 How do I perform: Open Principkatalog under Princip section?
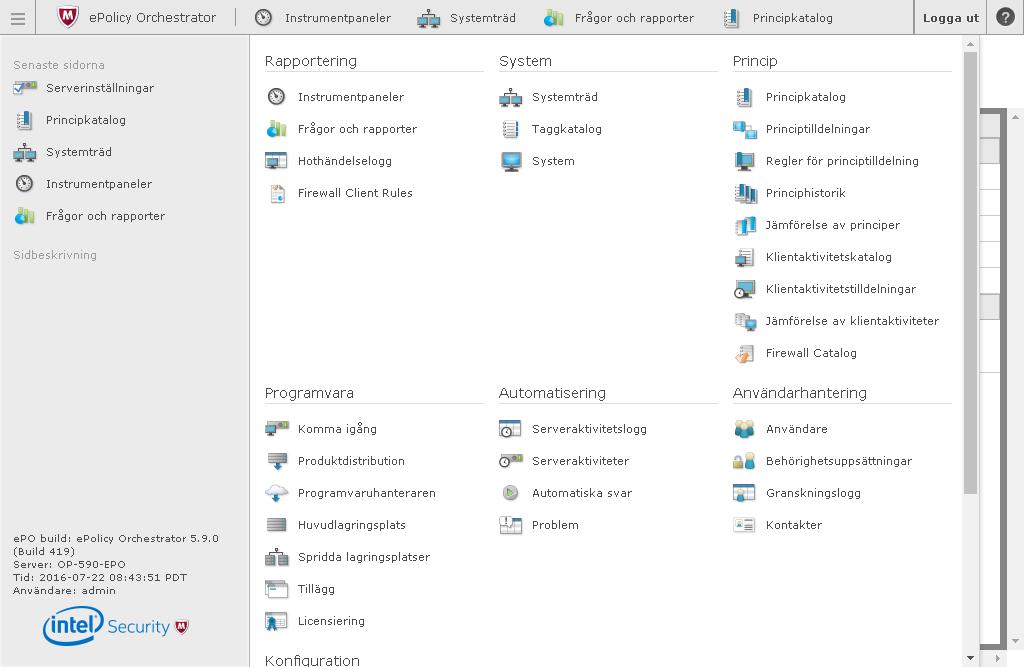point(805,97)
